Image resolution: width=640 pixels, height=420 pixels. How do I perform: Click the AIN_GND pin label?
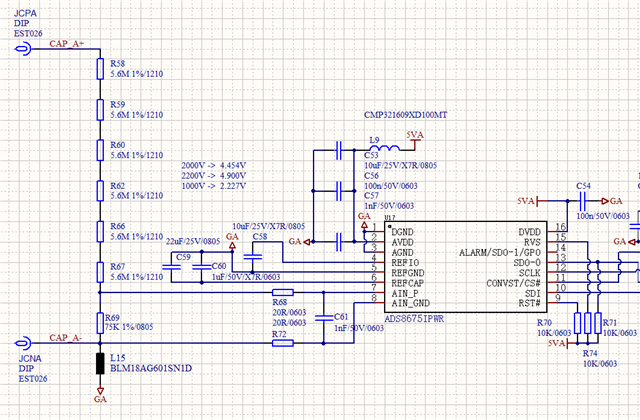point(410,303)
